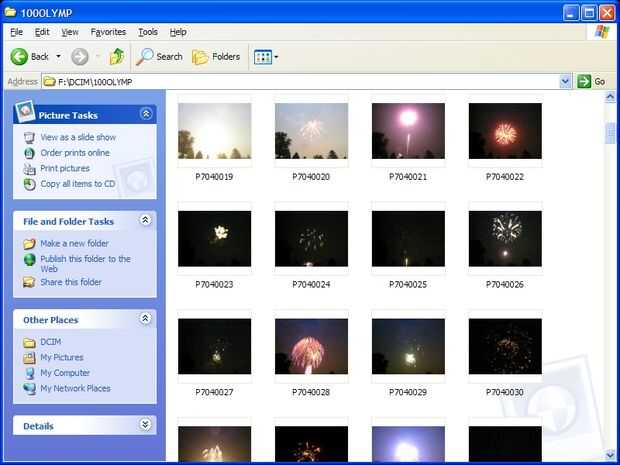Select thumbnail P7040020

point(312,131)
